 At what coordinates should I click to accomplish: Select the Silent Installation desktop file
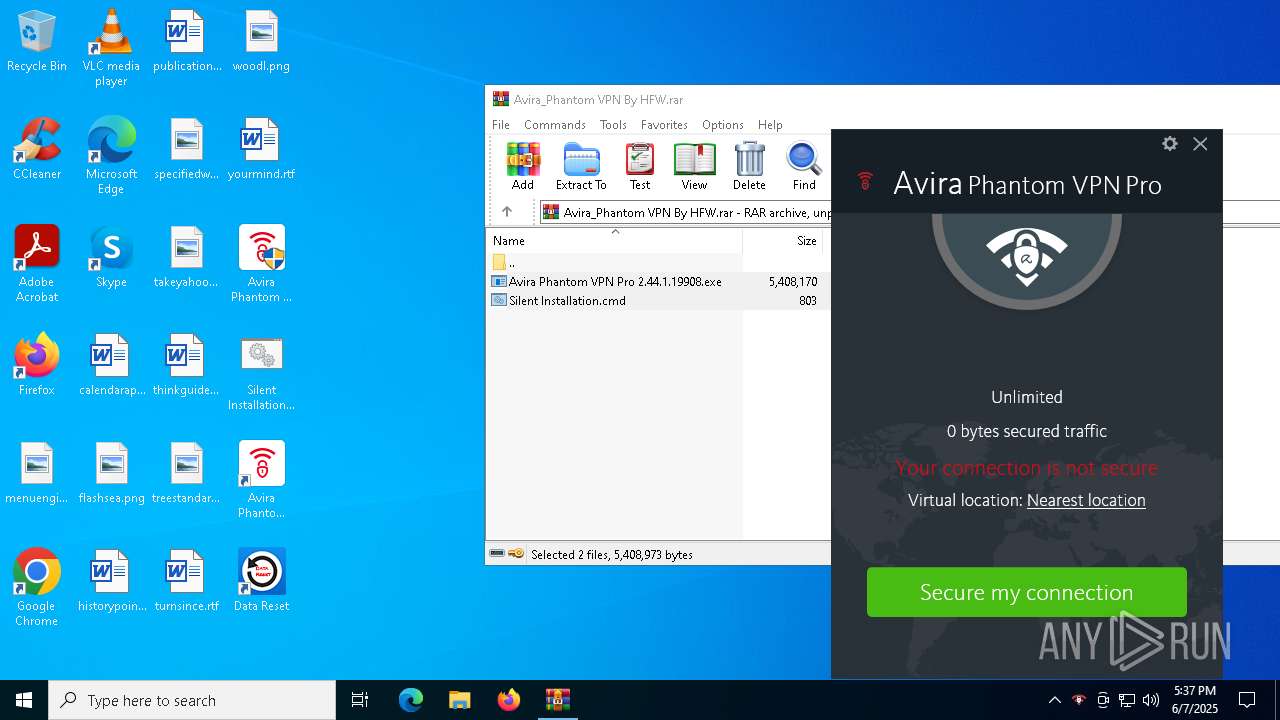pos(261,373)
